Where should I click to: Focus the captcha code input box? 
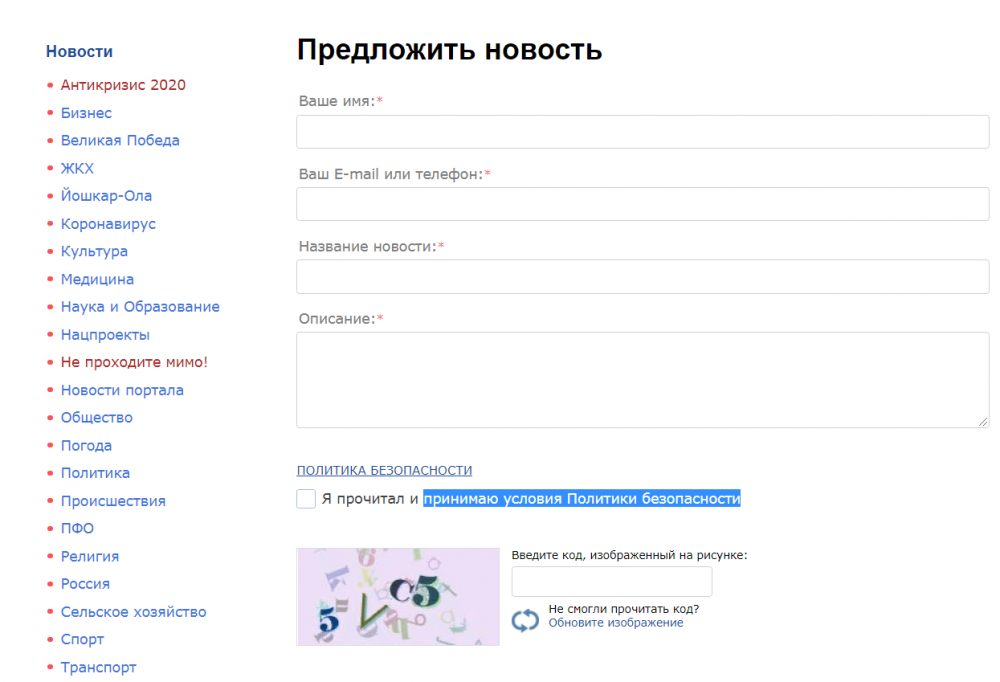(612, 582)
